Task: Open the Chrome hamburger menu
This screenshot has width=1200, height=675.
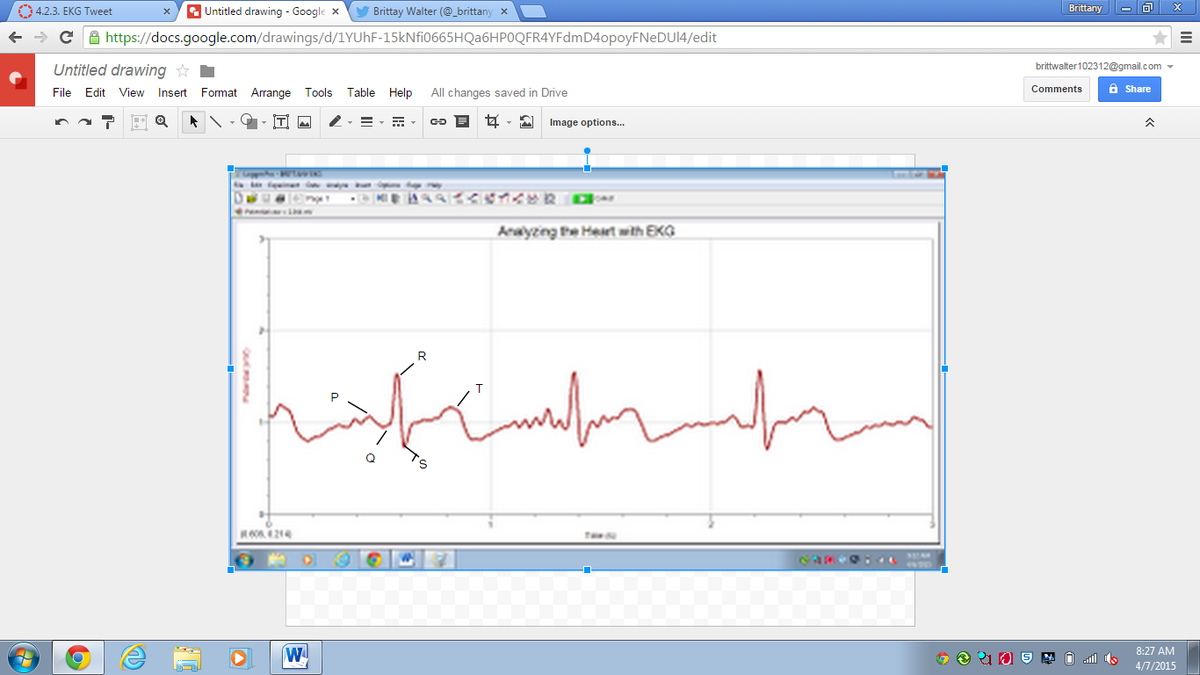Action: pos(1185,38)
